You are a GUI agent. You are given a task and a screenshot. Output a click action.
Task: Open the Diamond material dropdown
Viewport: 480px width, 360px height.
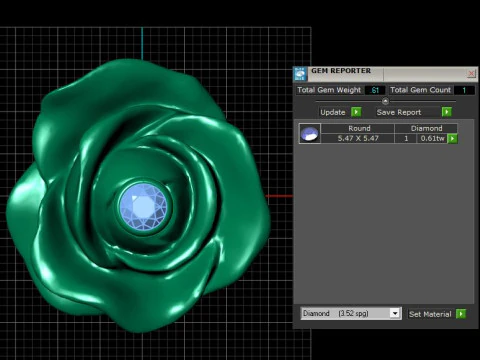pos(395,313)
